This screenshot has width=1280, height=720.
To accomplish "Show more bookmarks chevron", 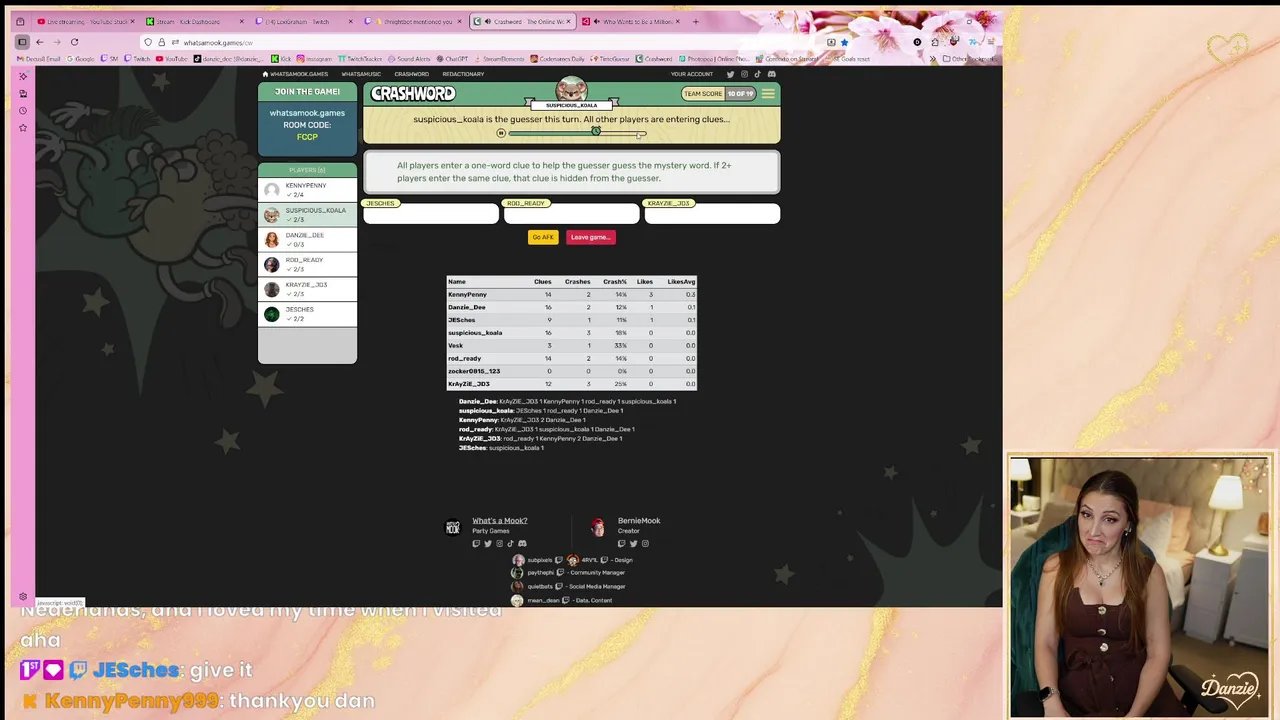I will [x=932, y=59].
